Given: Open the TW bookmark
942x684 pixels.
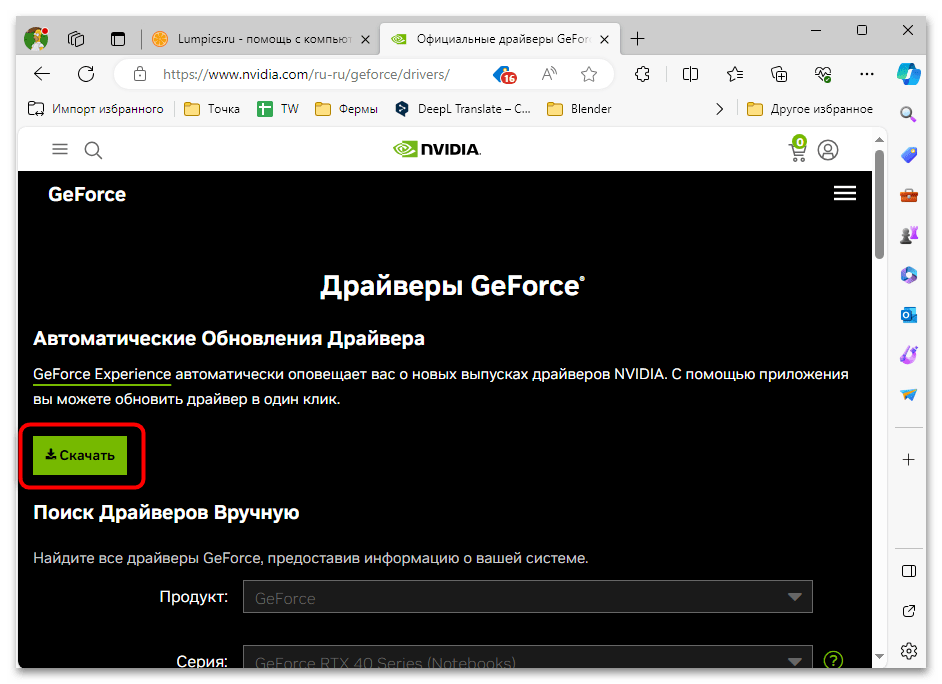Looking at the screenshot, I should click(x=278, y=109).
